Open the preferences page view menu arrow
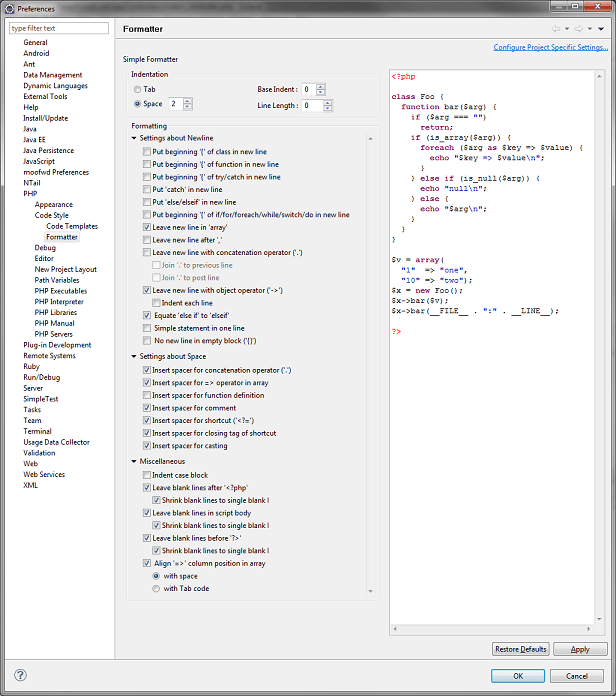 [601, 29]
